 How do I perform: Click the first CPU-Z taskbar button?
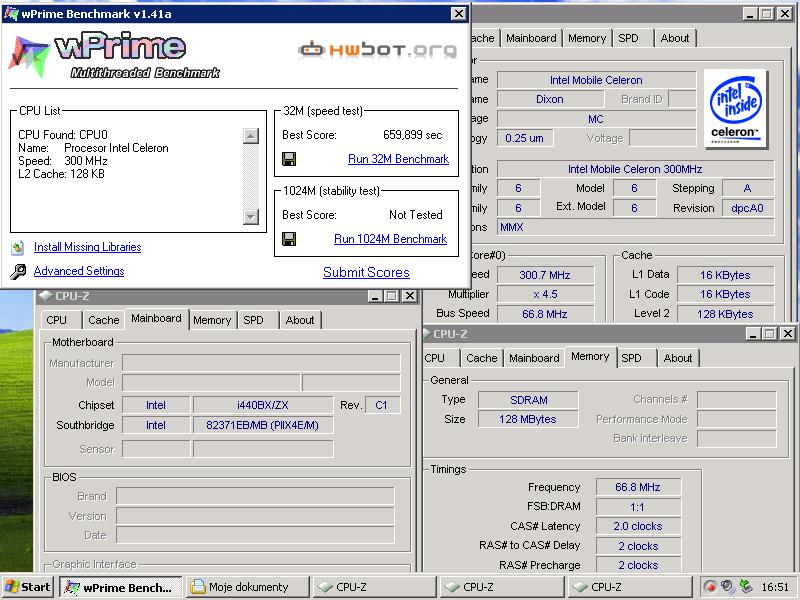(x=376, y=587)
